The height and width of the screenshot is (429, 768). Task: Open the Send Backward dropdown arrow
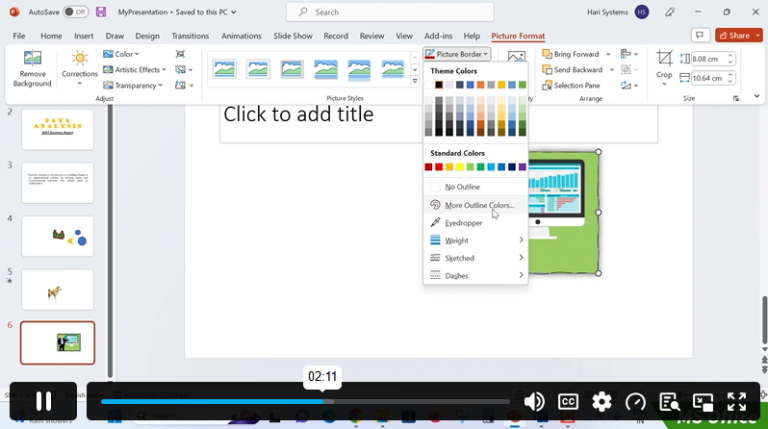coord(611,70)
